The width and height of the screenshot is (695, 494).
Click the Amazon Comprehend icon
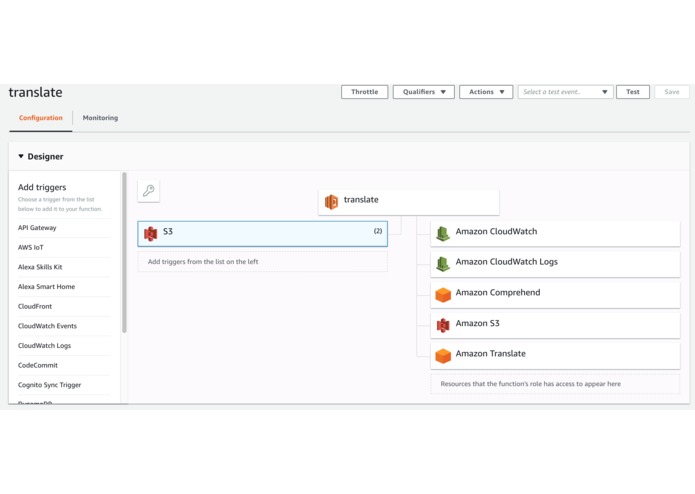[x=443, y=295]
